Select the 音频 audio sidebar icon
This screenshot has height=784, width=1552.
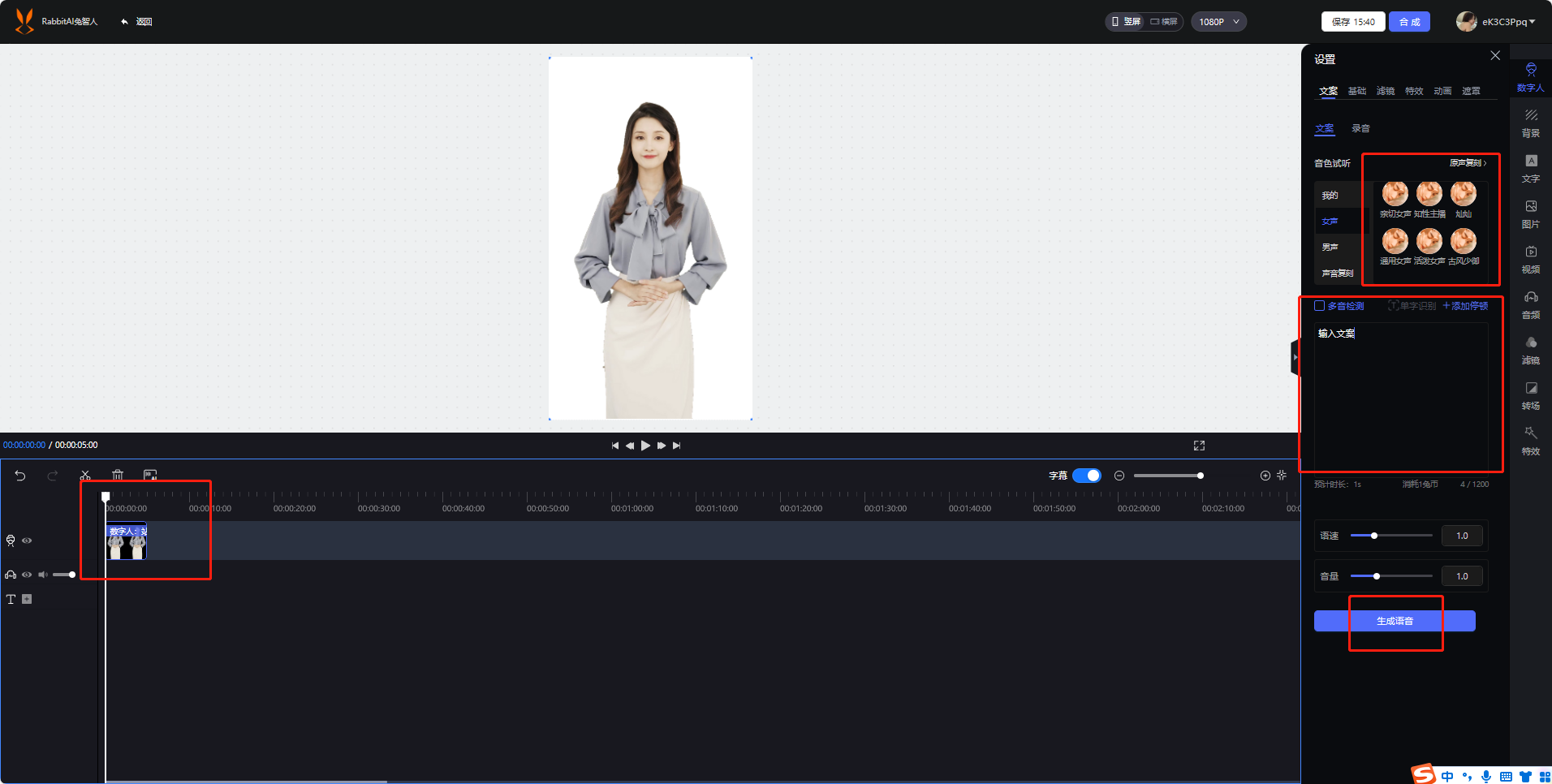pyautogui.click(x=1531, y=305)
